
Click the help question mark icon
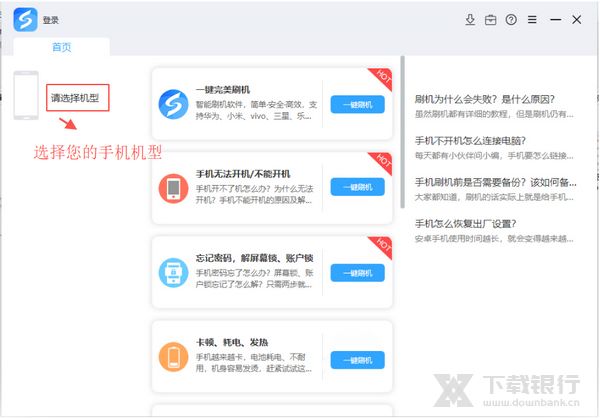coord(512,19)
